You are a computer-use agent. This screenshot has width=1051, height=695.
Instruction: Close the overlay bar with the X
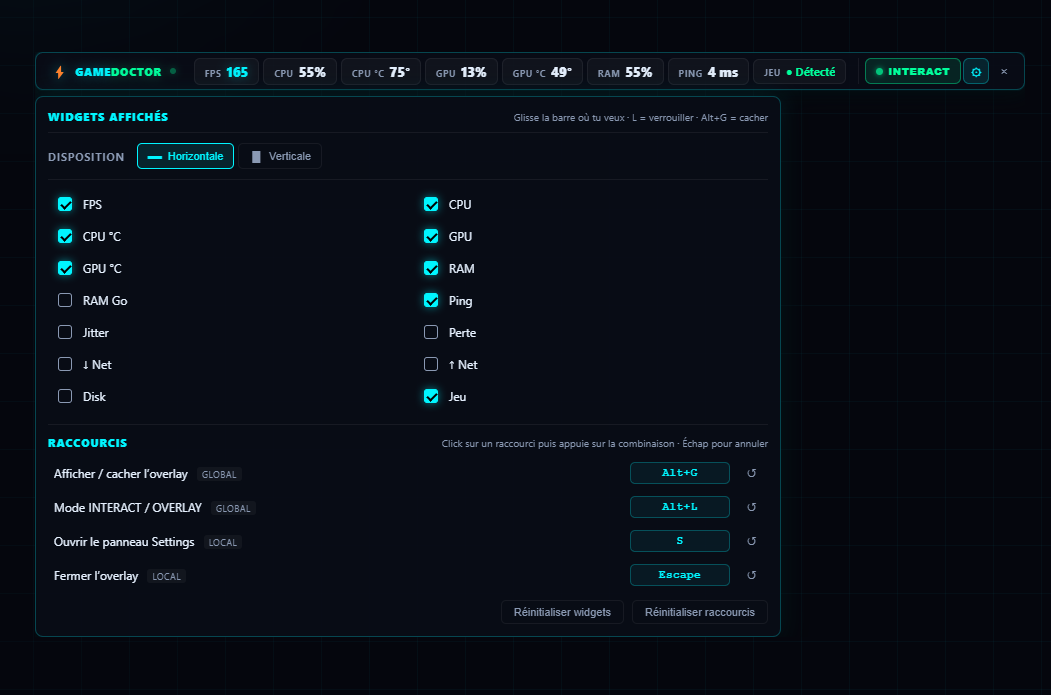[x=1004, y=72]
